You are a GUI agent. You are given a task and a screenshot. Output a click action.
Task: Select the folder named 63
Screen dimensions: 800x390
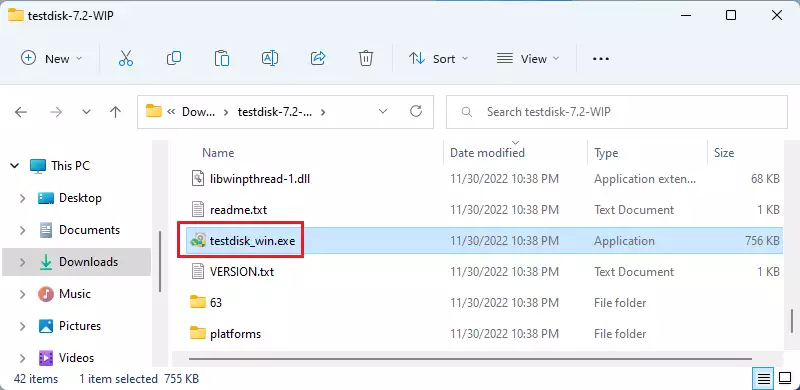[x=216, y=303]
